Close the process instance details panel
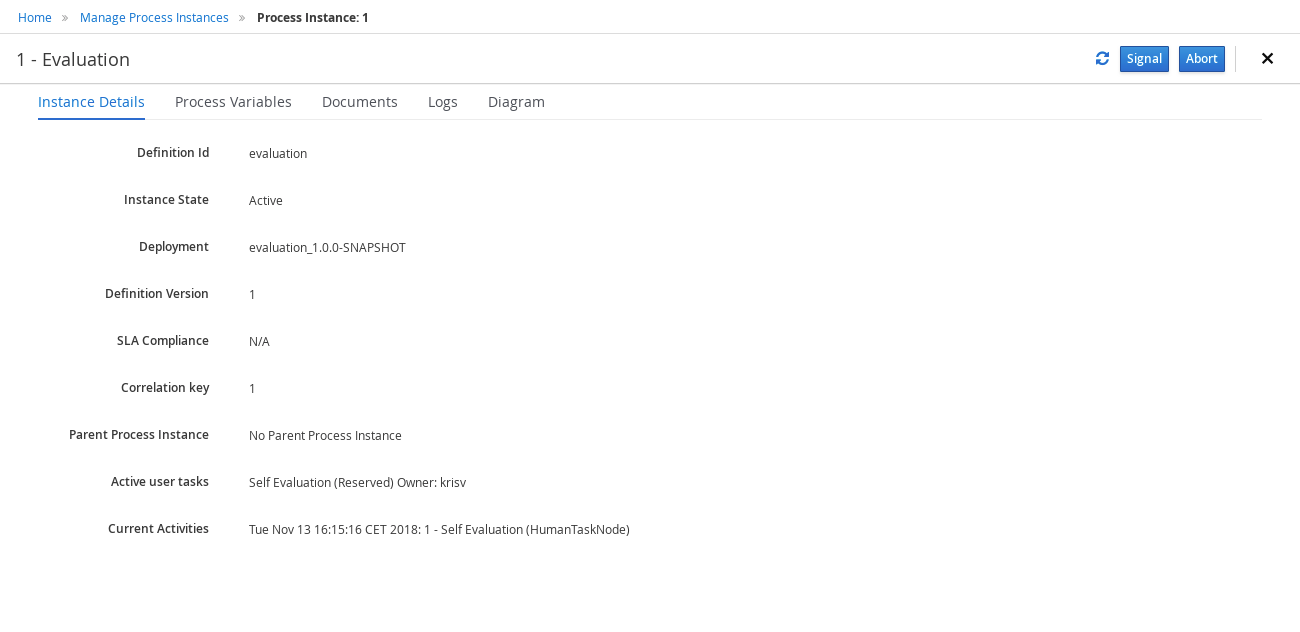1300x632 pixels. click(1267, 59)
